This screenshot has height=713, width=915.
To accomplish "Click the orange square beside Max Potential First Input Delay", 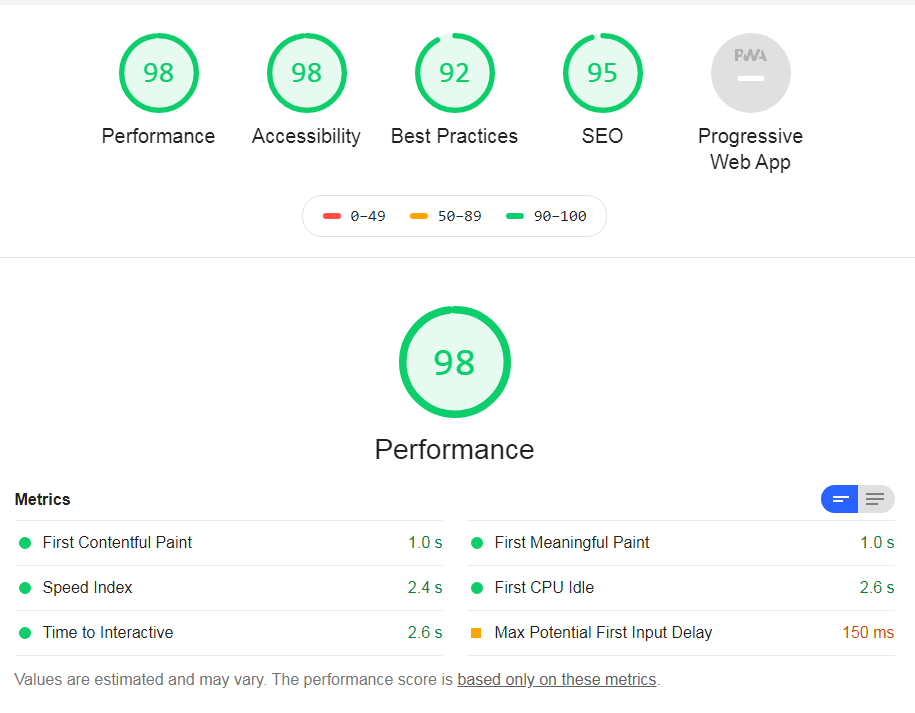I will click(x=476, y=633).
